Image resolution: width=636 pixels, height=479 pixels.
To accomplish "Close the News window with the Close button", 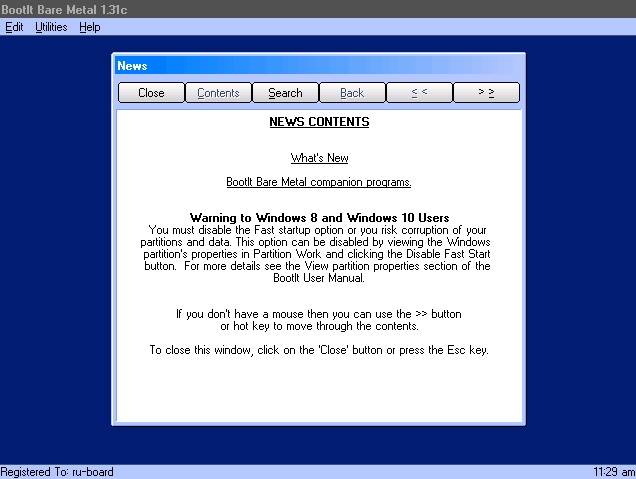I will click(x=151, y=93).
